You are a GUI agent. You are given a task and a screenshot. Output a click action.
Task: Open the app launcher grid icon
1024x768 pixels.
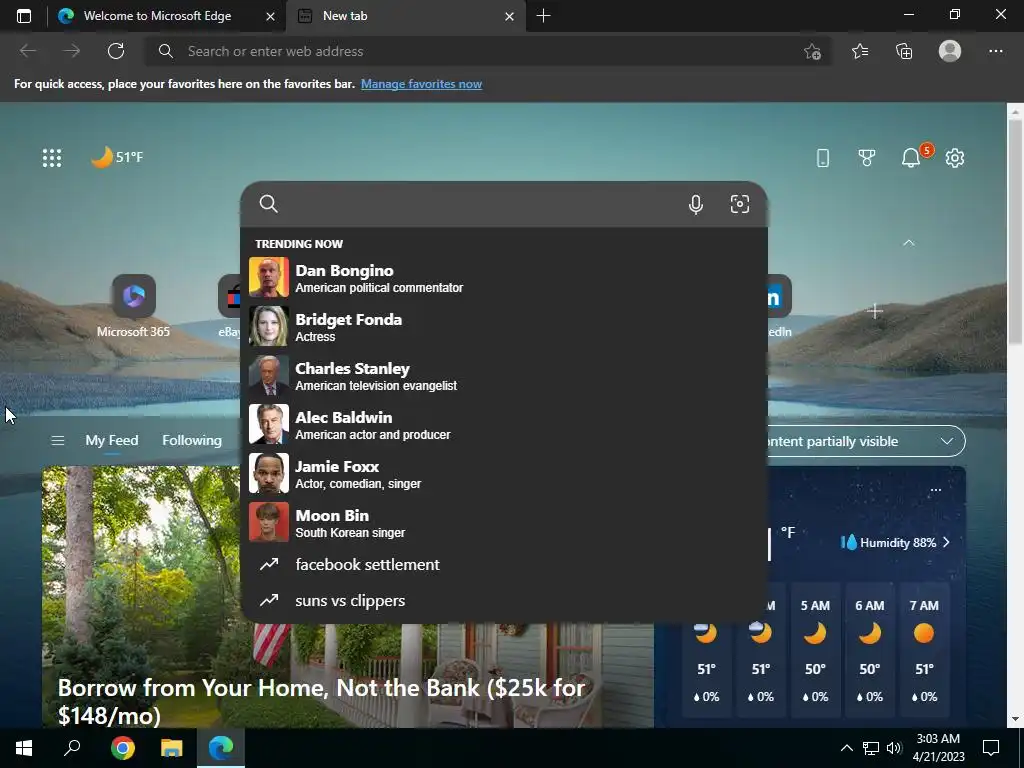(x=52, y=157)
